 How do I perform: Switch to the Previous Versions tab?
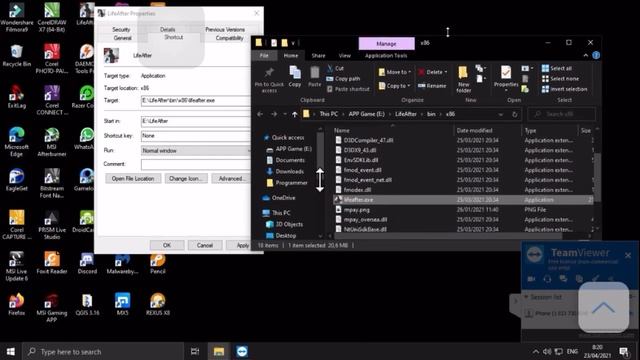[225, 29]
